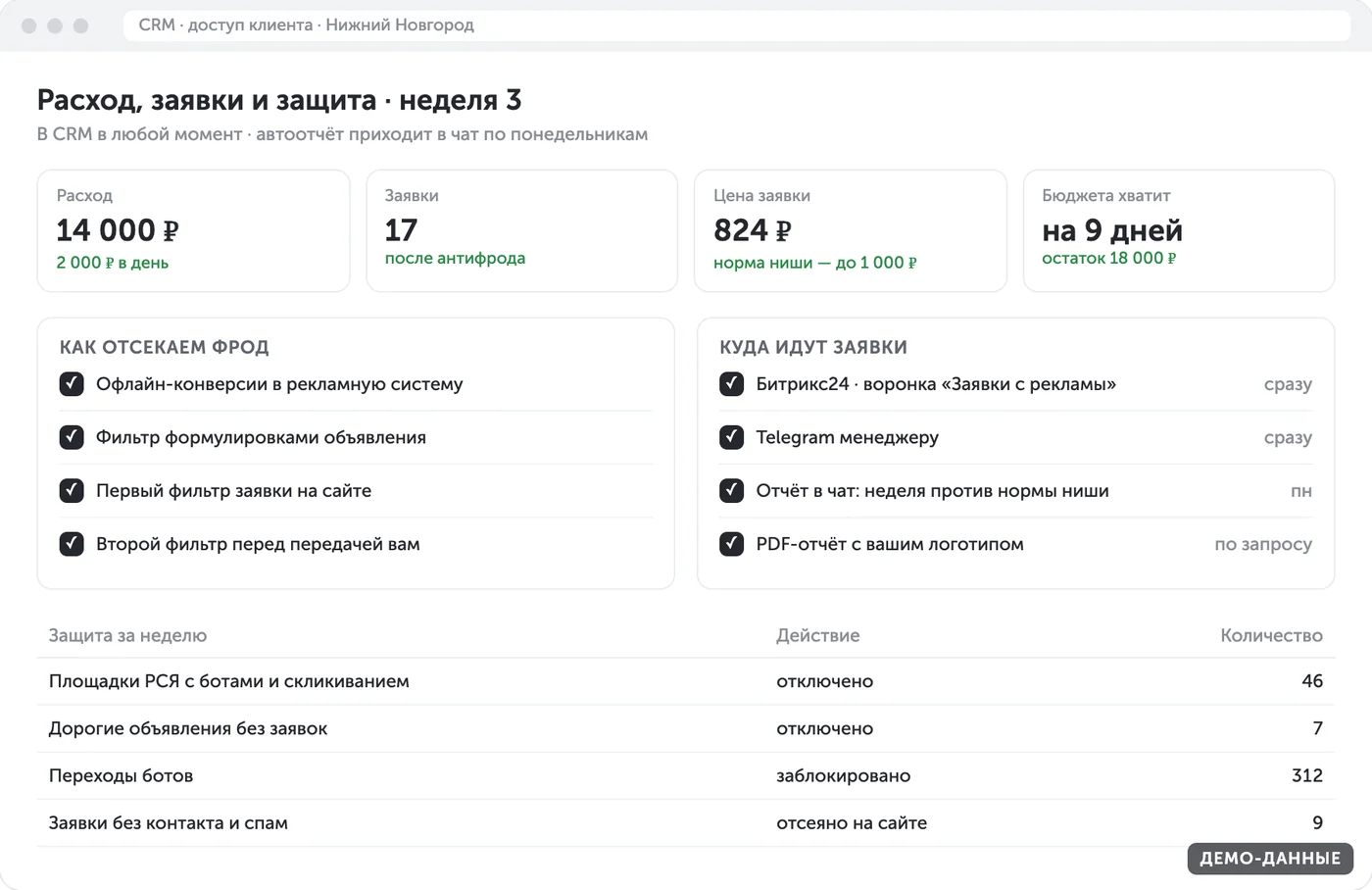The width and height of the screenshot is (1372, 890).
Task: Click the пн label for Отчёт в чат
Action: point(1301,491)
